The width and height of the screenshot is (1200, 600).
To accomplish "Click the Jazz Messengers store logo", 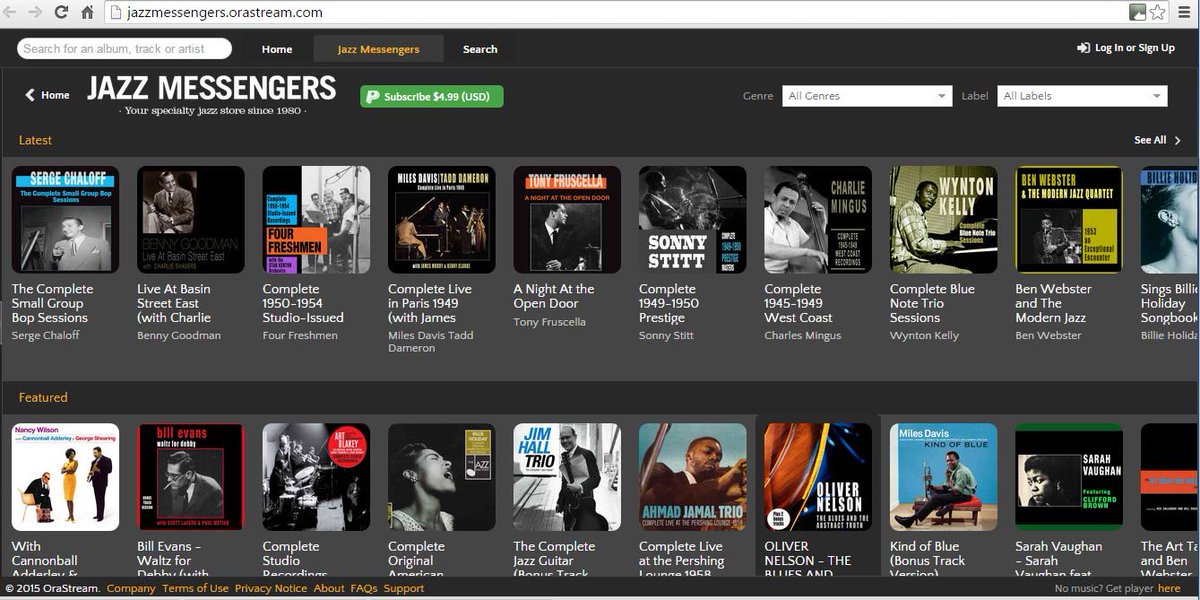I will coord(211,95).
